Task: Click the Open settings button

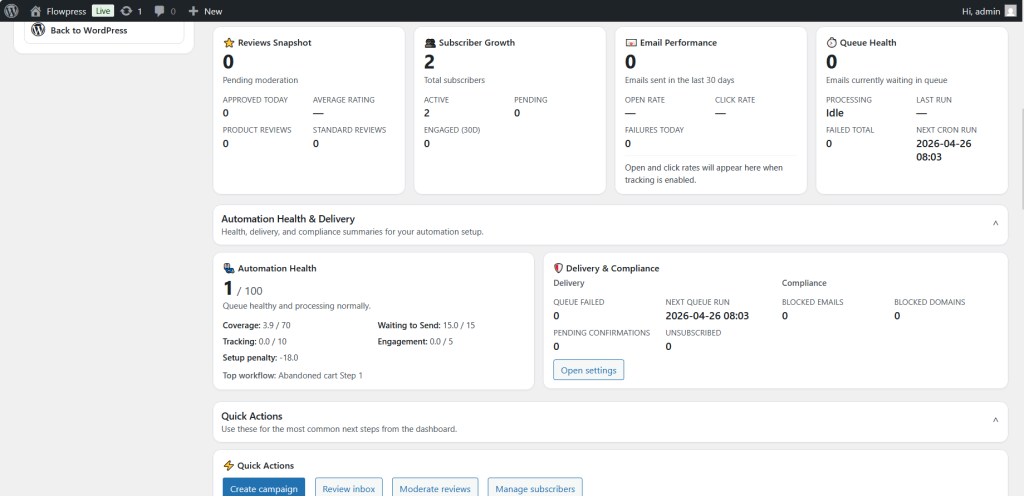Action: (x=588, y=370)
